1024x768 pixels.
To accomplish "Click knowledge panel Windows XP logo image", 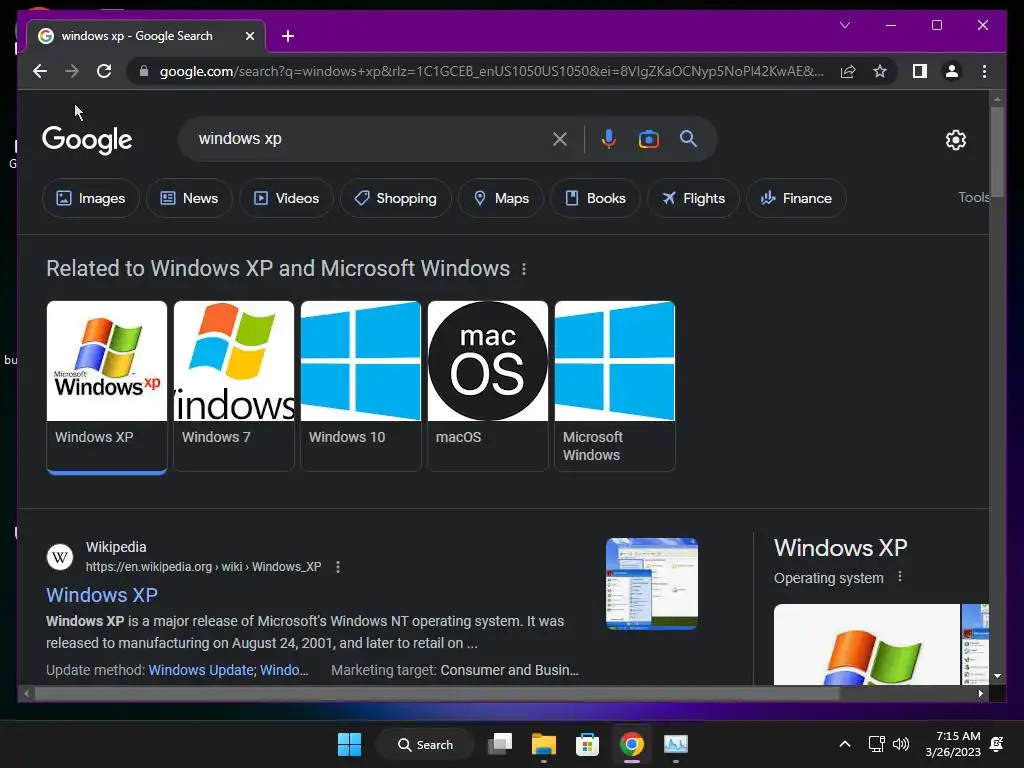I will click(x=867, y=645).
